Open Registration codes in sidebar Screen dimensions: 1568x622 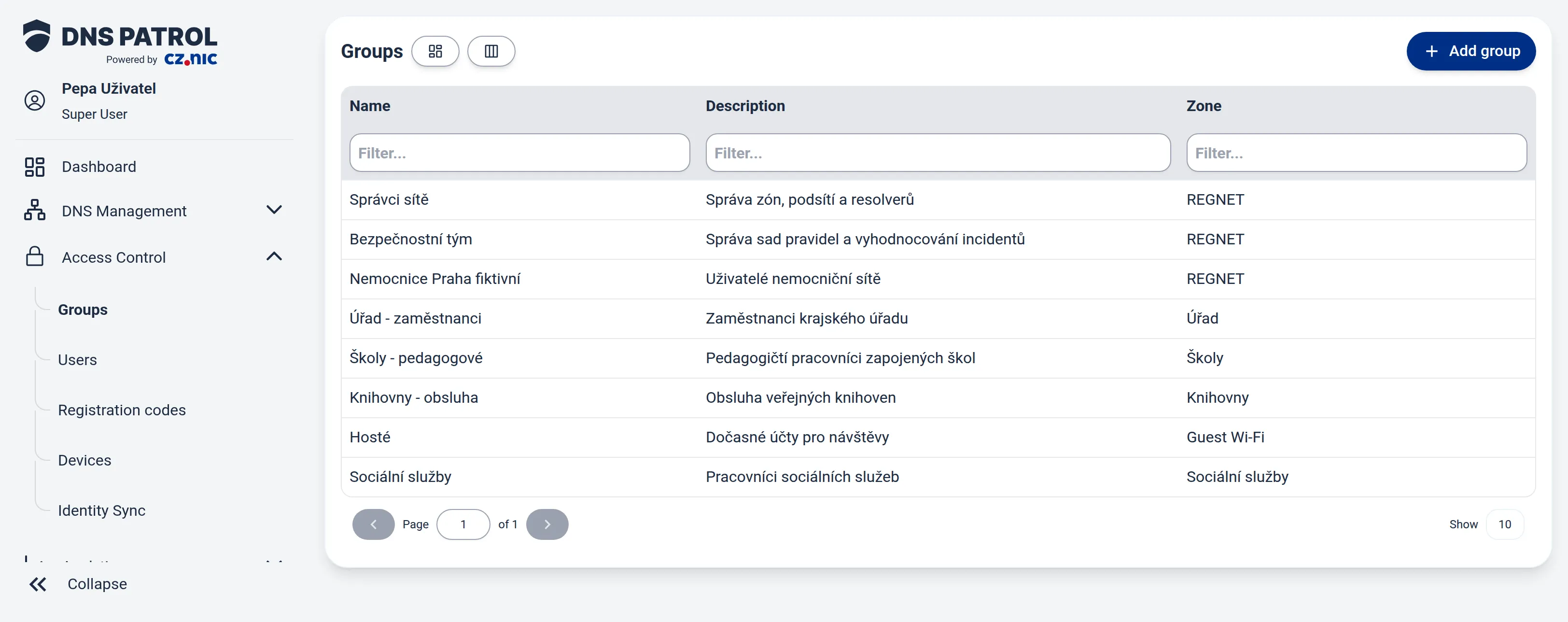(122, 410)
